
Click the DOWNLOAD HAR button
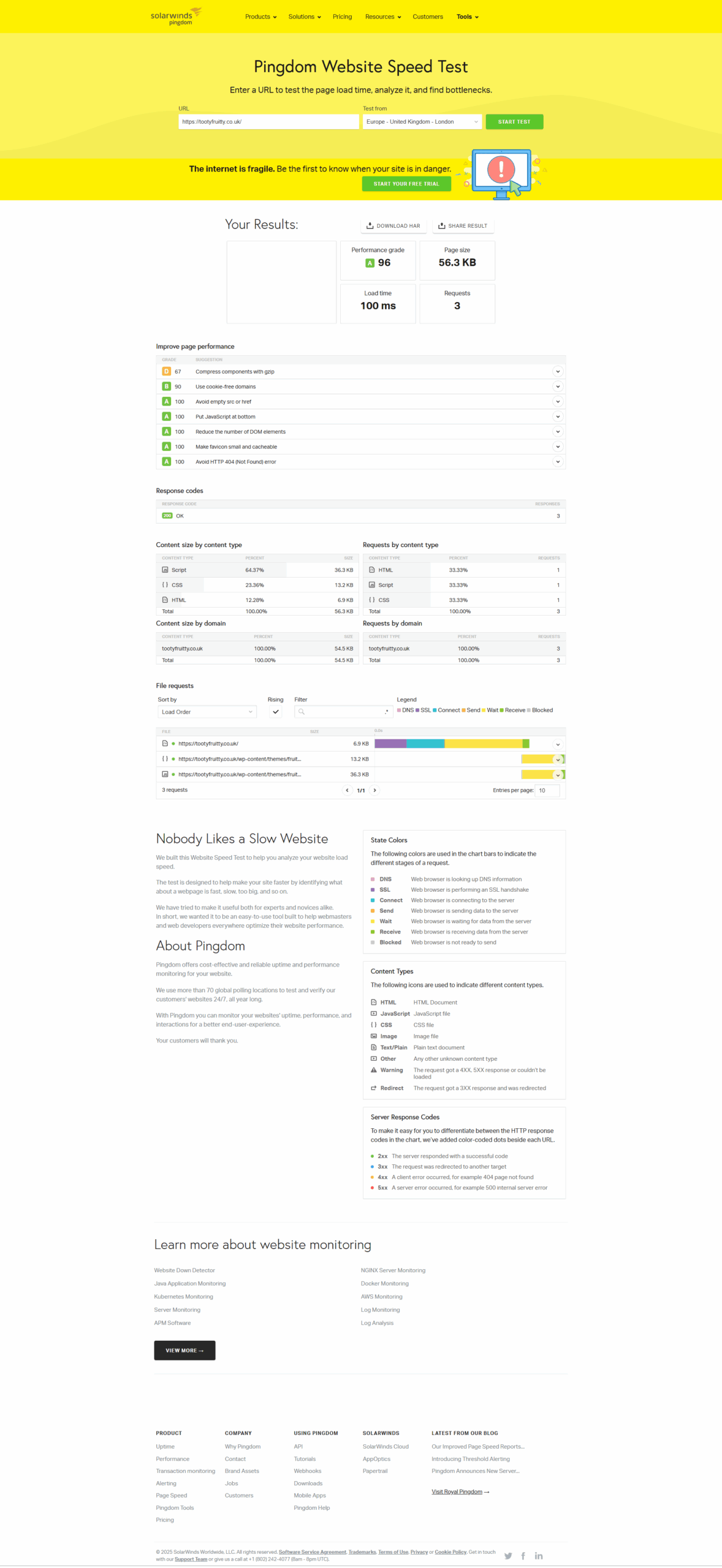393,226
